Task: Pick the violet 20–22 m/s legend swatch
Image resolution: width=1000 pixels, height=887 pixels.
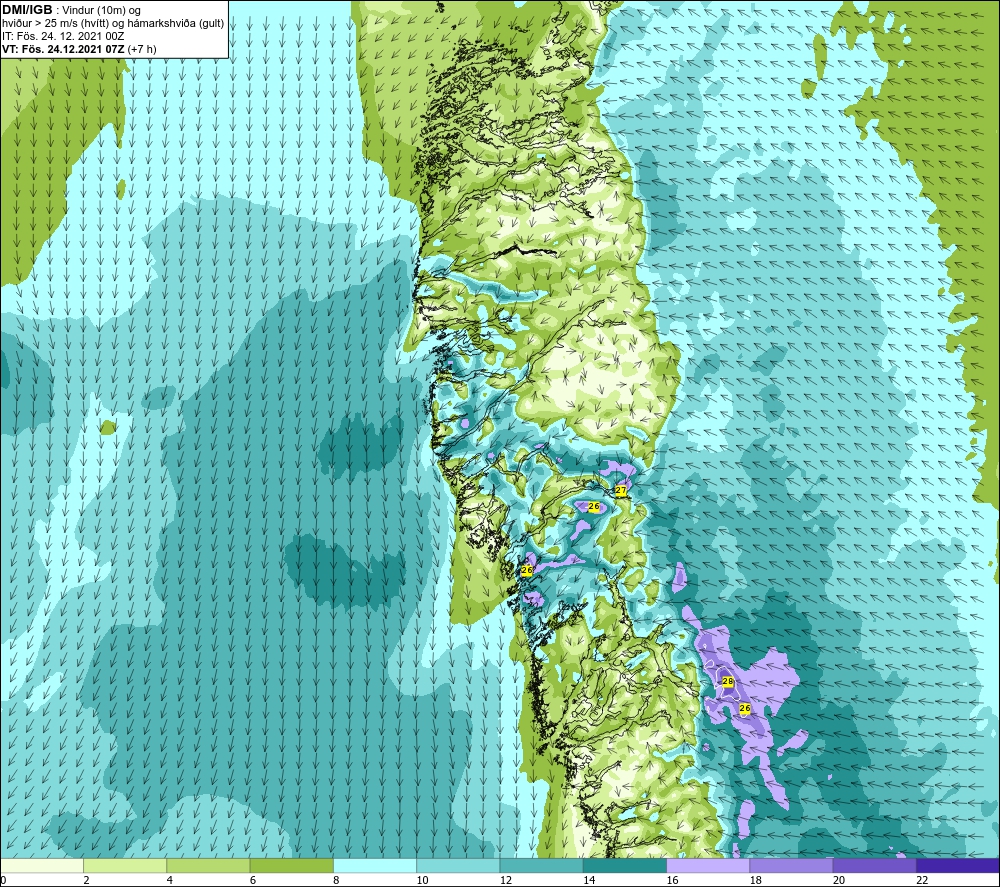Action: click(874, 865)
